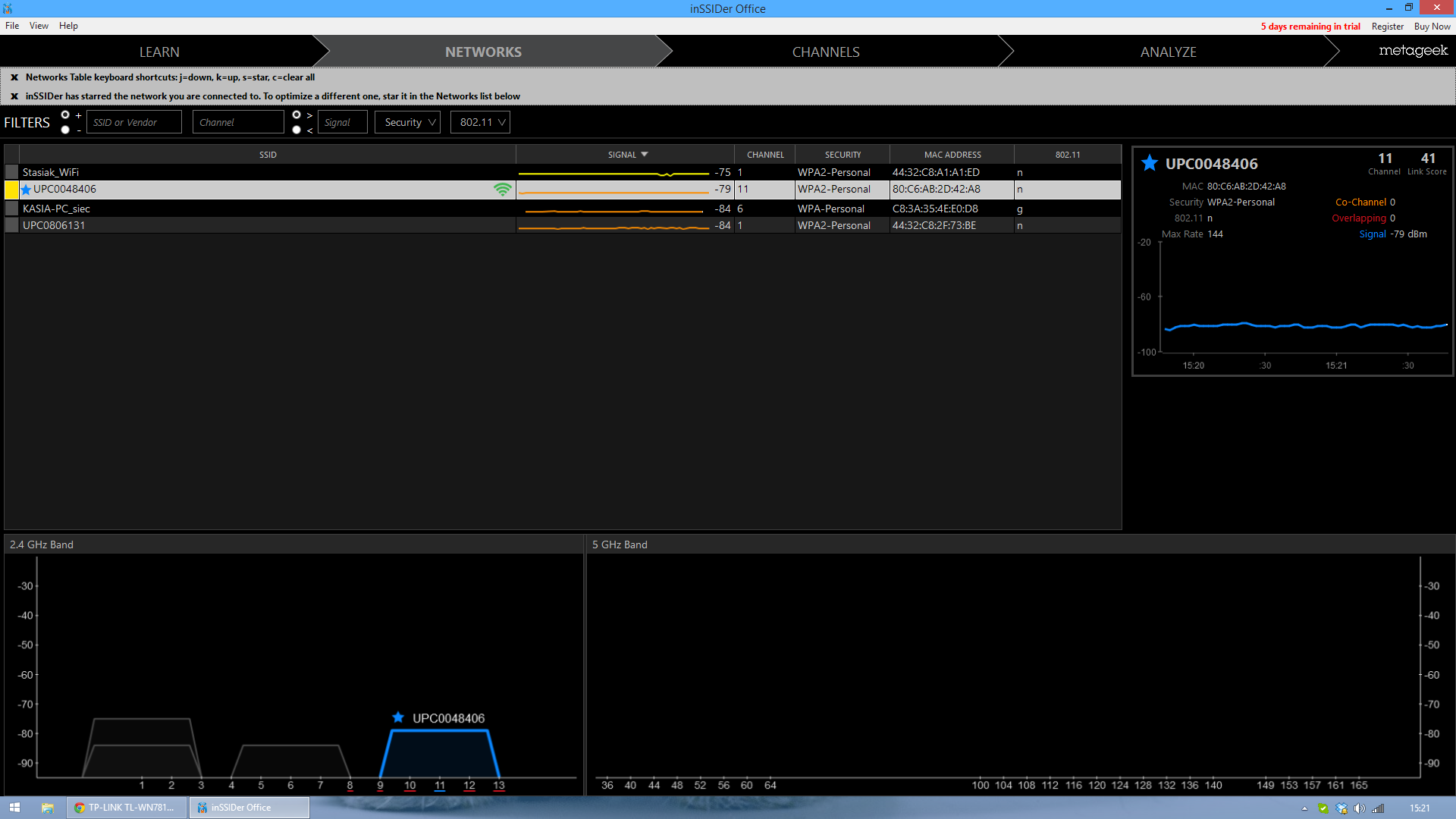Focus the SSID or Vendor filter field
1456x819 pixels.
(x=134, y=122)
